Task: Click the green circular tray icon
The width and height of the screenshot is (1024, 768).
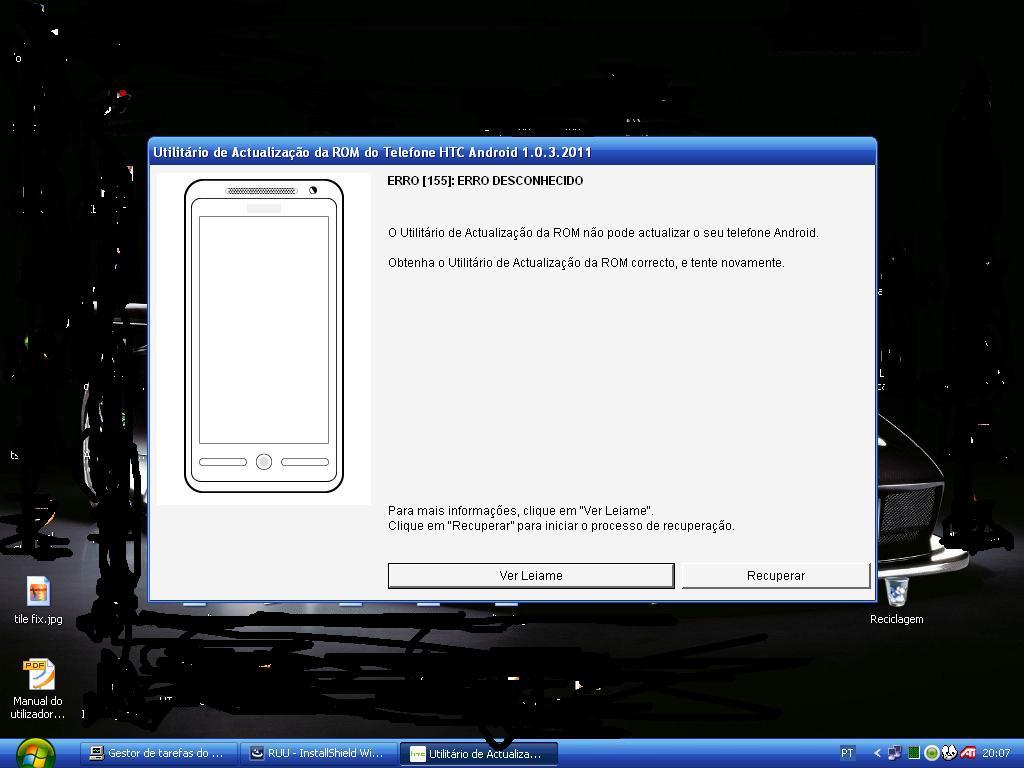Action: pyautogui.click(x=931, y=753)
